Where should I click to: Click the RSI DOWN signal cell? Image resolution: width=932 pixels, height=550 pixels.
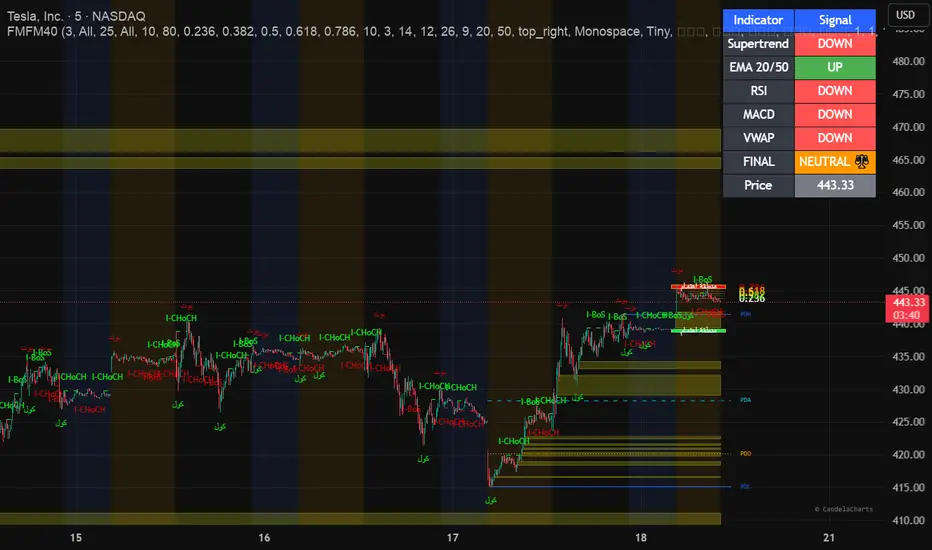pyautogui.click(x=835, y=91)
